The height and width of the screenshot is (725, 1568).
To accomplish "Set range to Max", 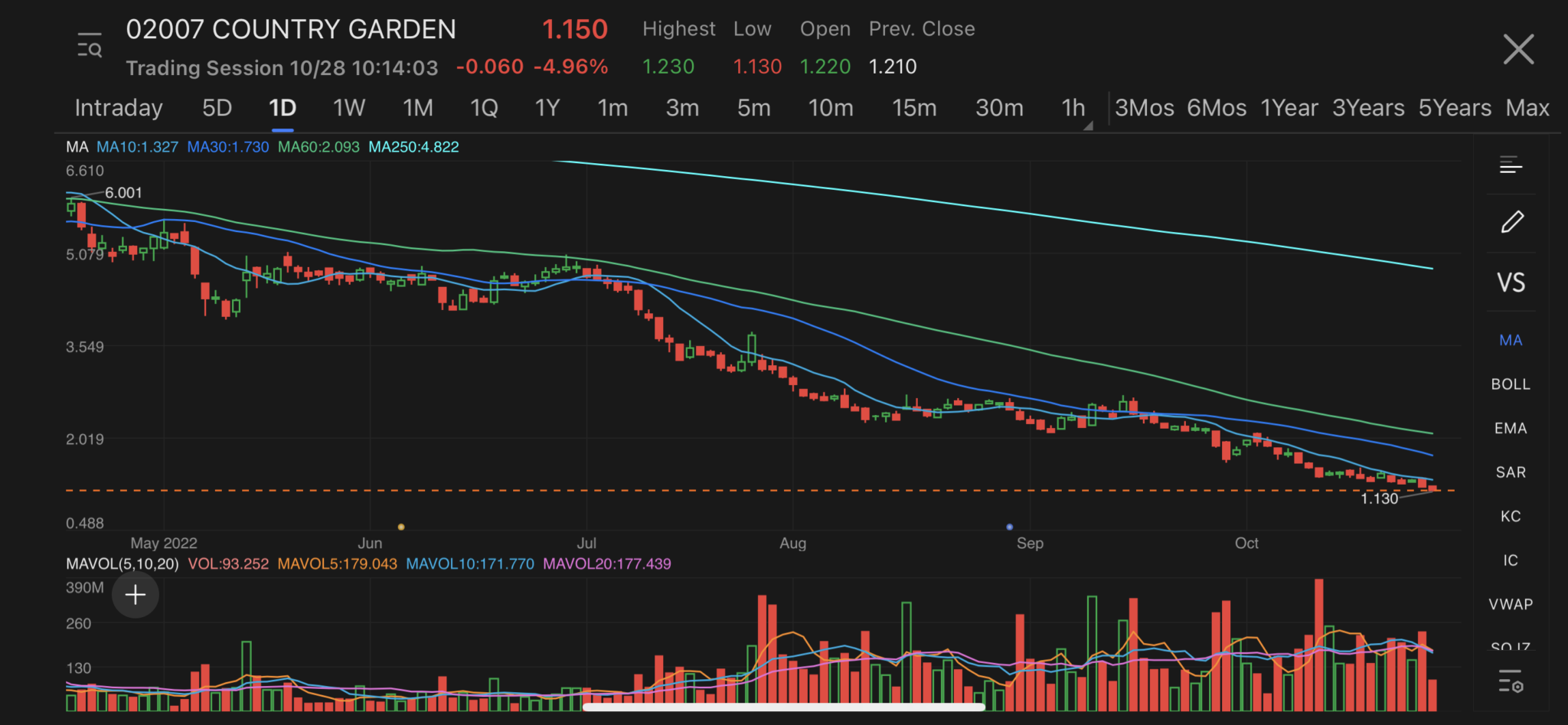I will (1527, 108).
